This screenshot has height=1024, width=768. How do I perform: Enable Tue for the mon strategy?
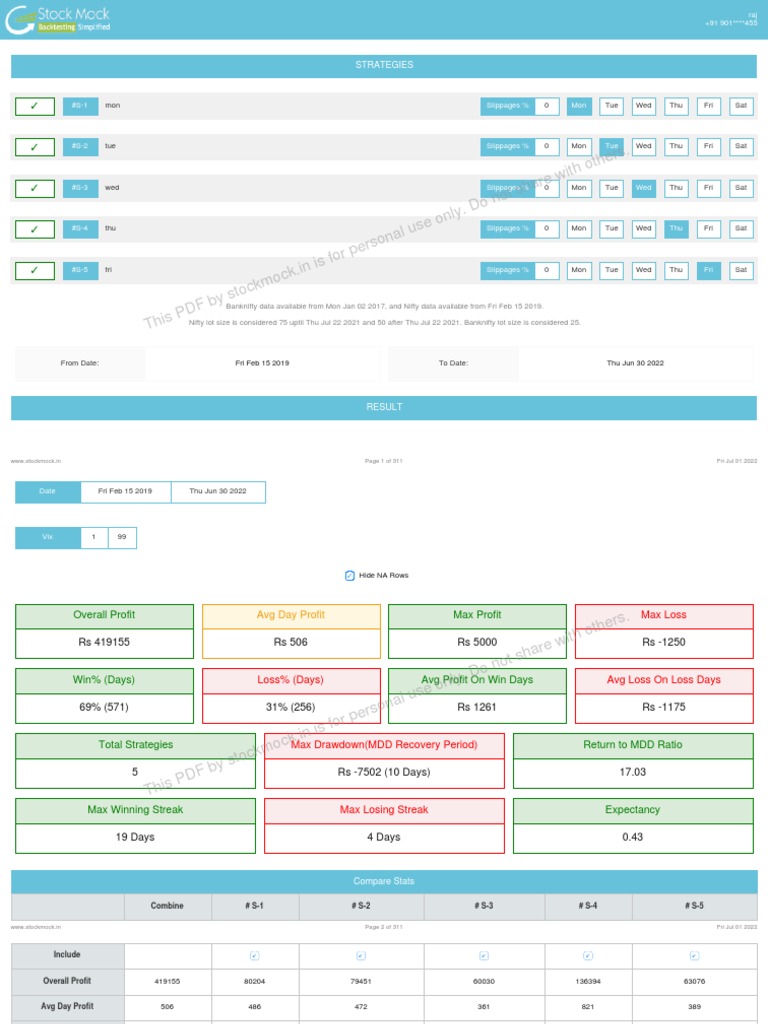(x=611, y=106)
